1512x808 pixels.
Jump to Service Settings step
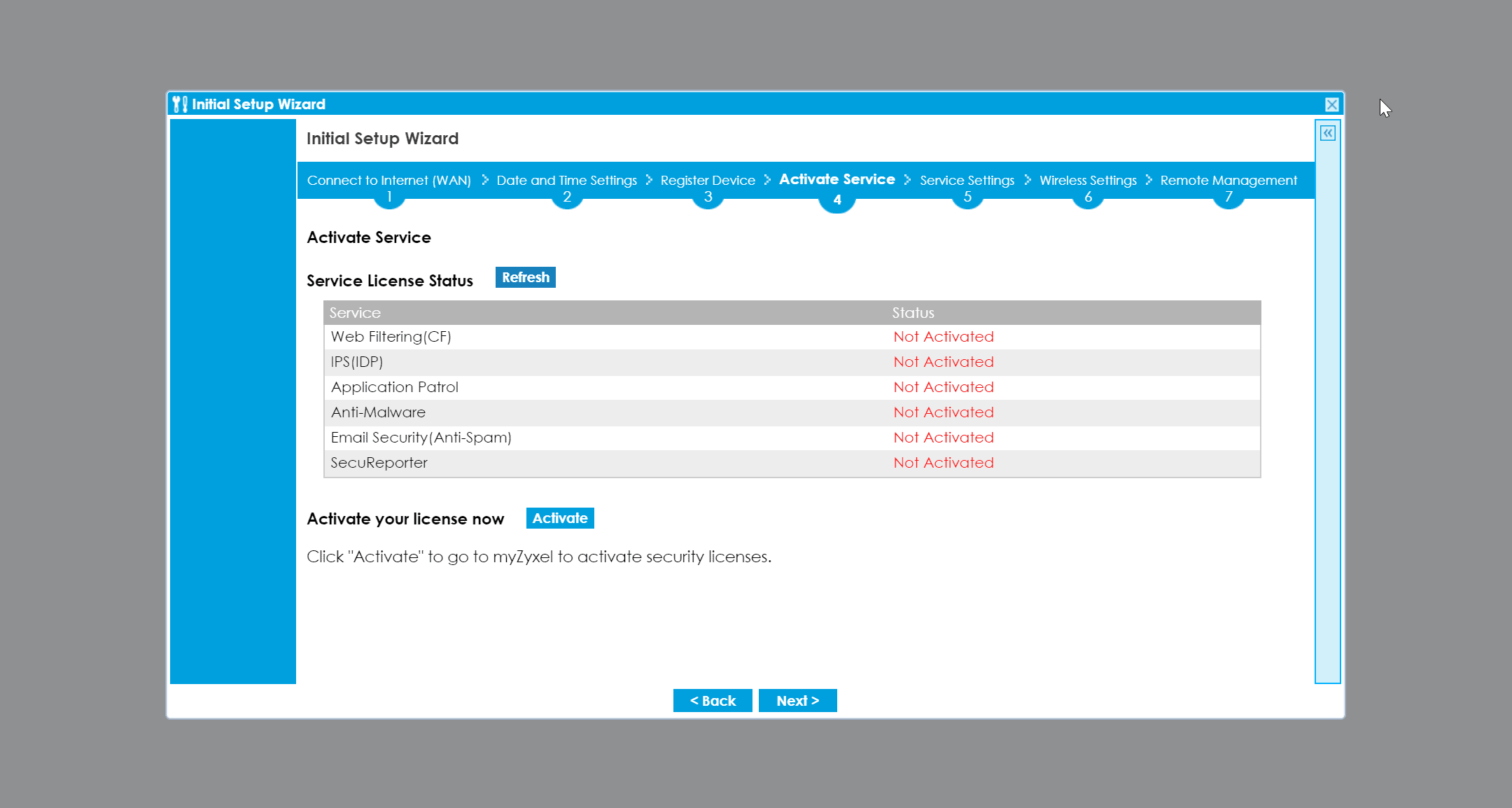point(967,180)
